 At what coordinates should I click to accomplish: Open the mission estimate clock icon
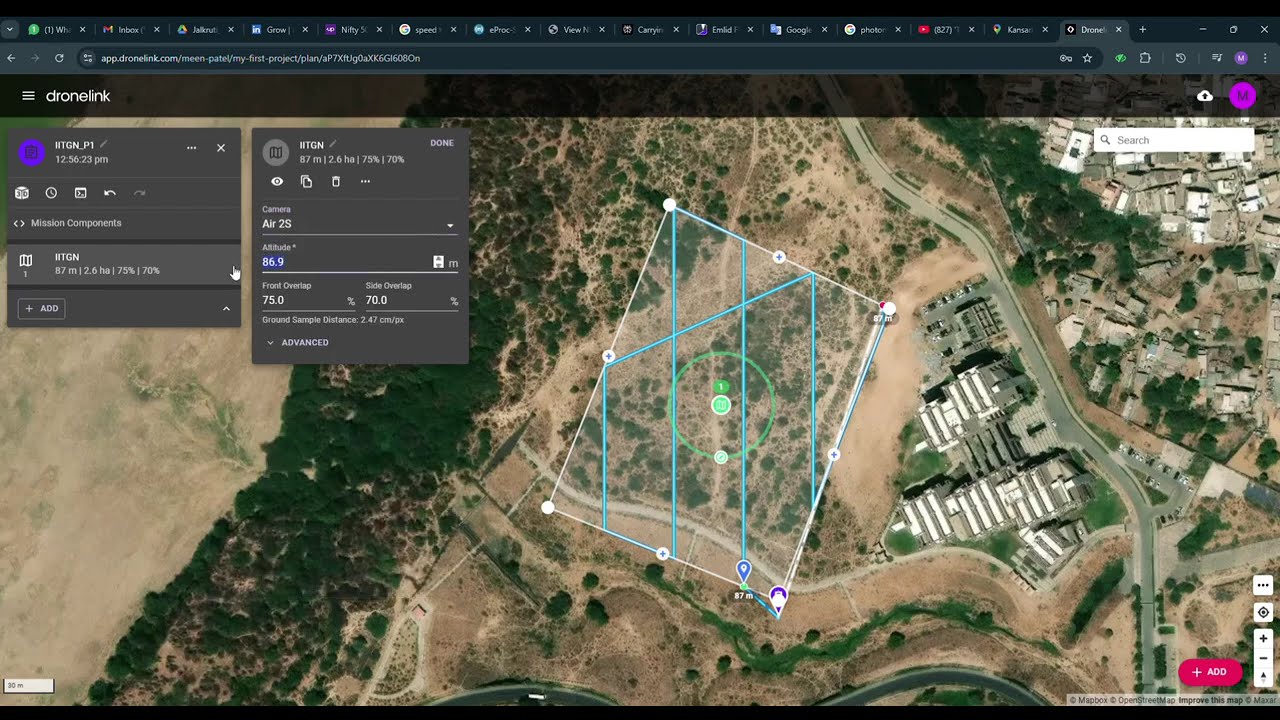(51, 193)
